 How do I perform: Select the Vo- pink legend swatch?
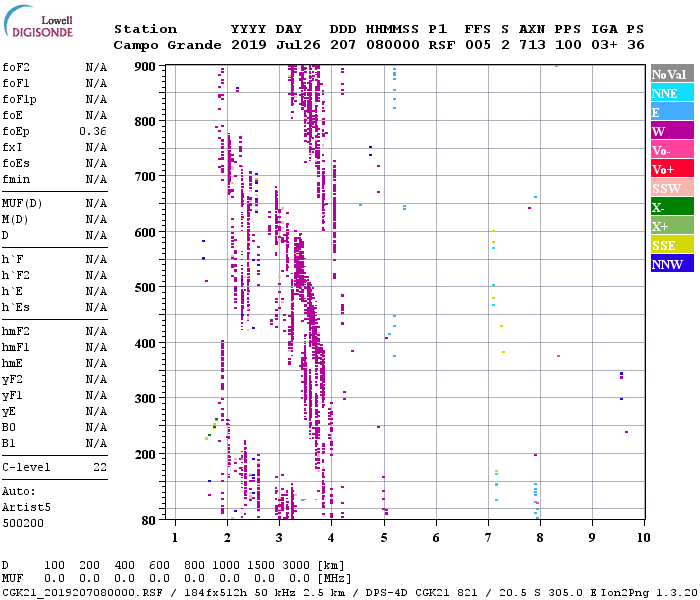click(x=672, y=150)
